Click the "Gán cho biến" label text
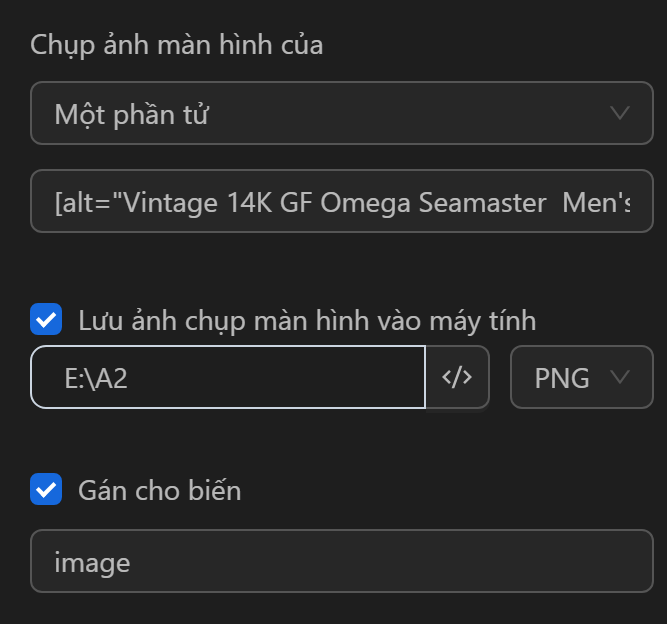667x624 pixels. click(159, 491)
